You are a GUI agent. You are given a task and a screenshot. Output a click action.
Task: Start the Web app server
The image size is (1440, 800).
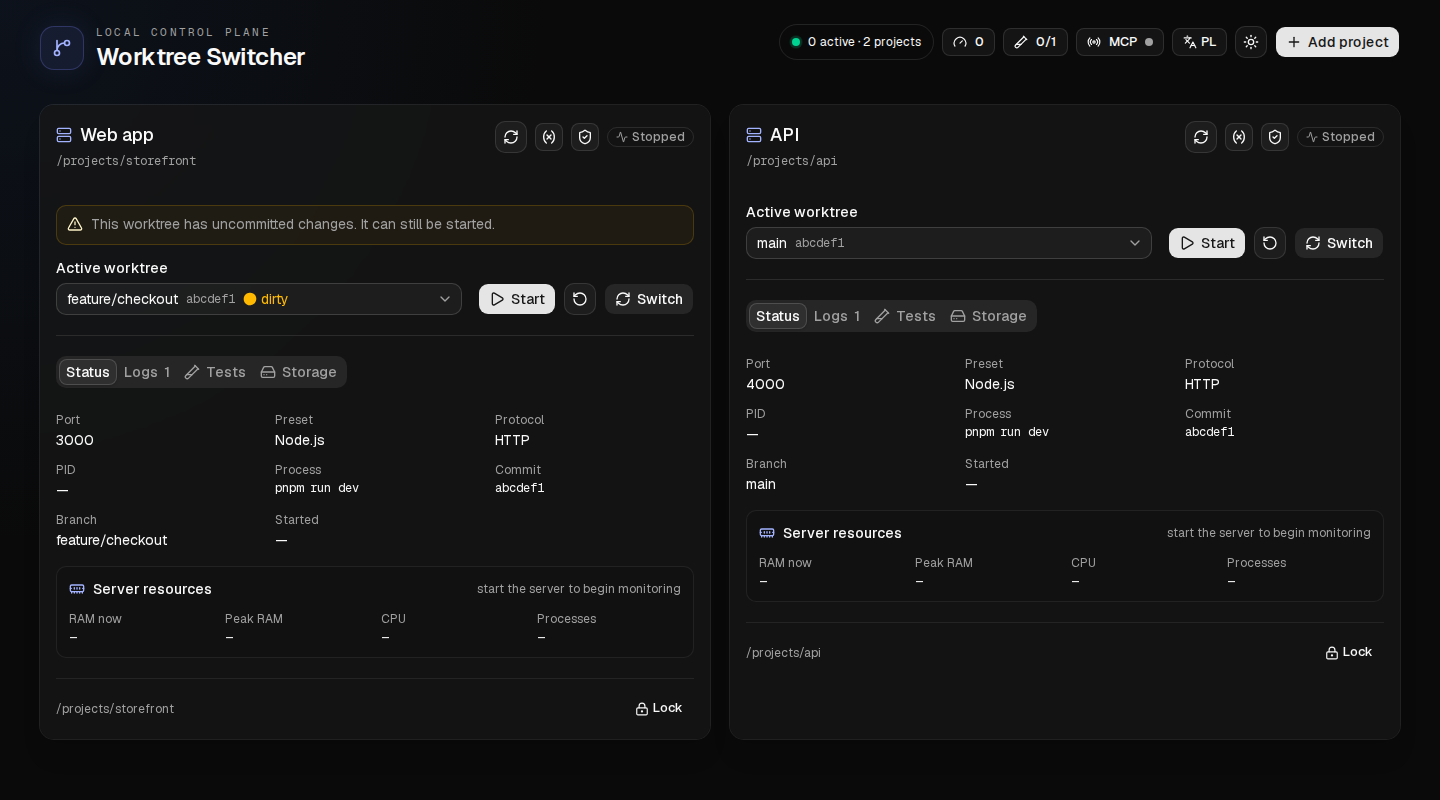pyautogui.click(x=517, y=299)
